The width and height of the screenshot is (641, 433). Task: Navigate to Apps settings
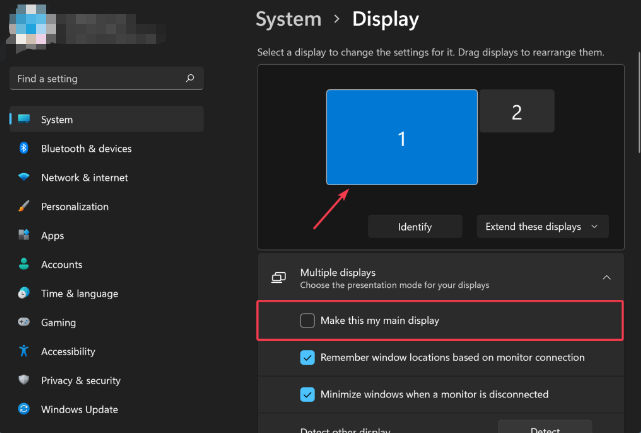[x=106, y=236]
